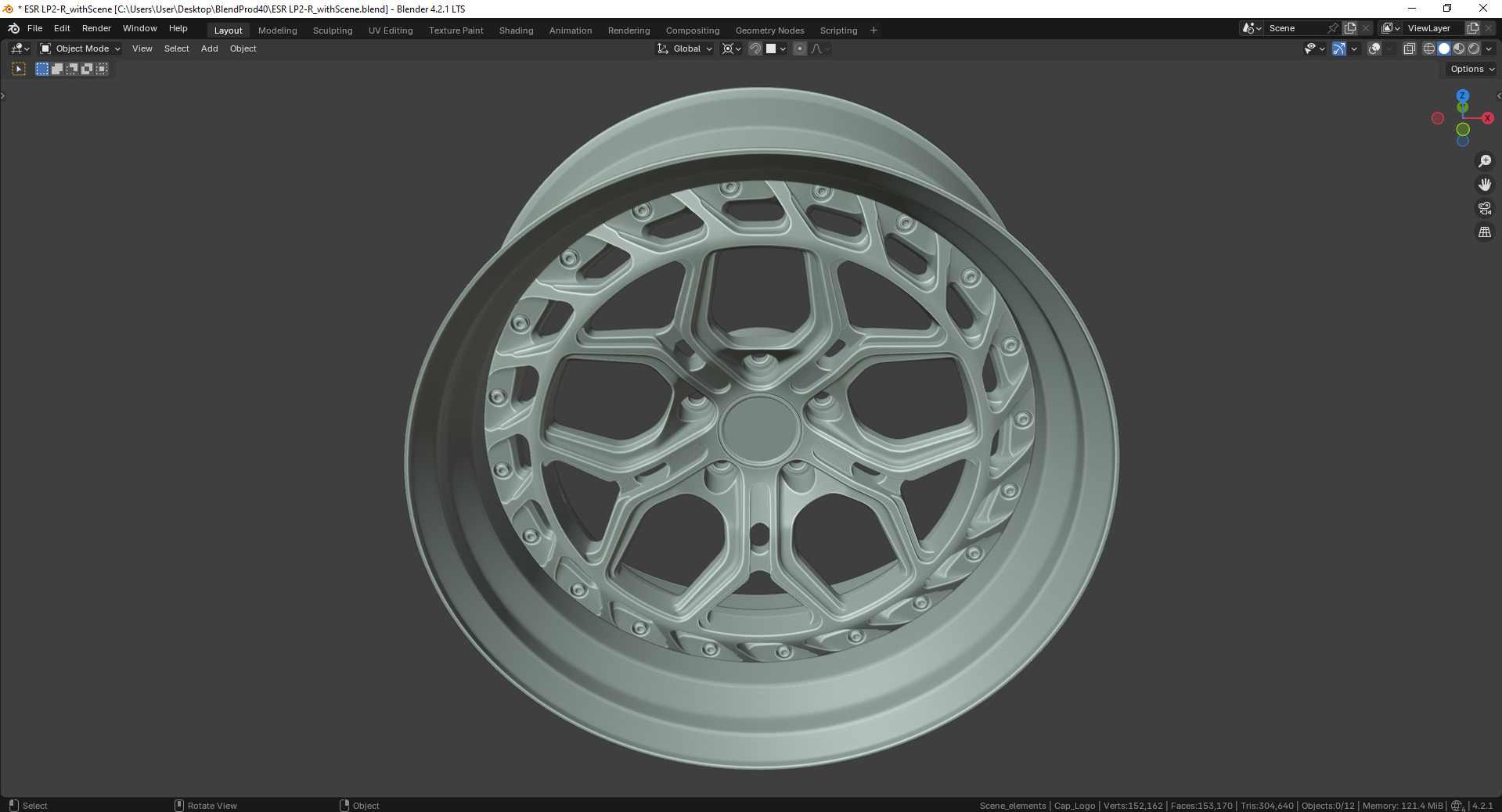Open the viewport Add menu
The height and width of the screenshot is (812, 1502).
tap(209, 49)
